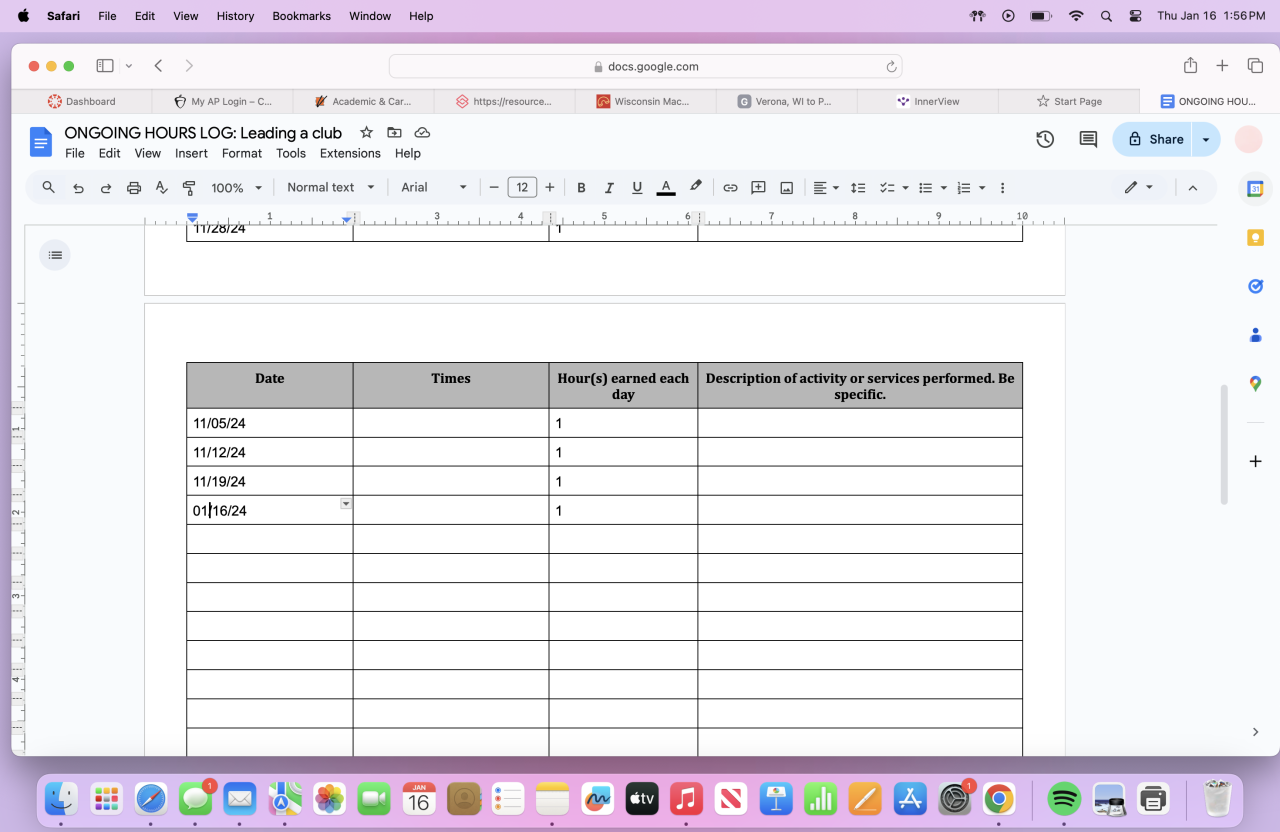Open the Extensions menu
This screenshot has width=1280, height=832.
click(350, 154)
